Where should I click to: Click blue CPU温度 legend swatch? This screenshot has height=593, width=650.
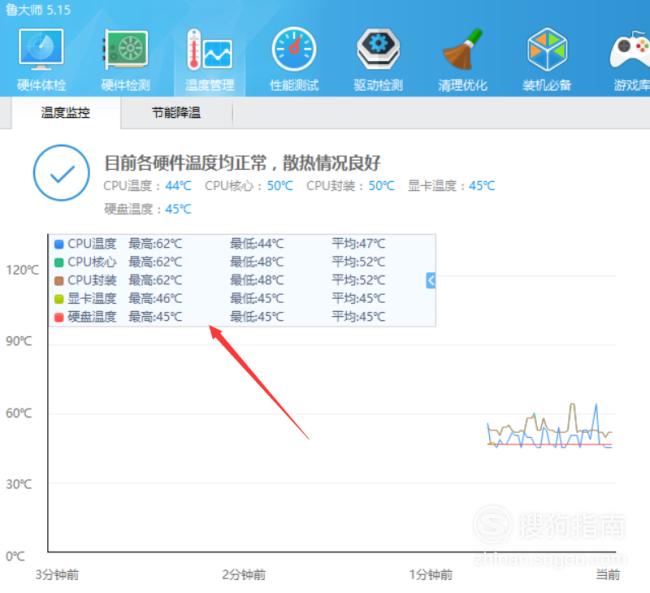(59, 244)
